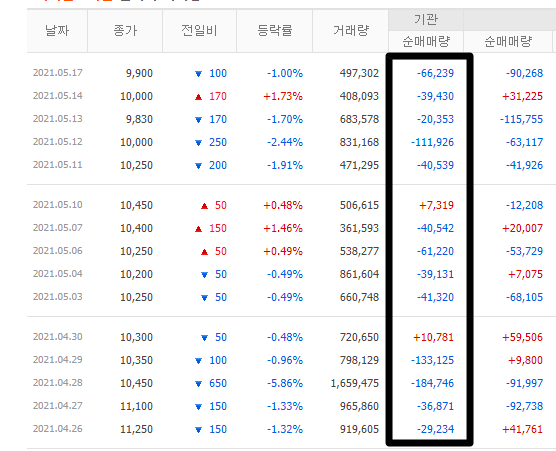This screenshot has width=556, height=451.
Task: Select the date 2021.05.06
Action: 58,251
